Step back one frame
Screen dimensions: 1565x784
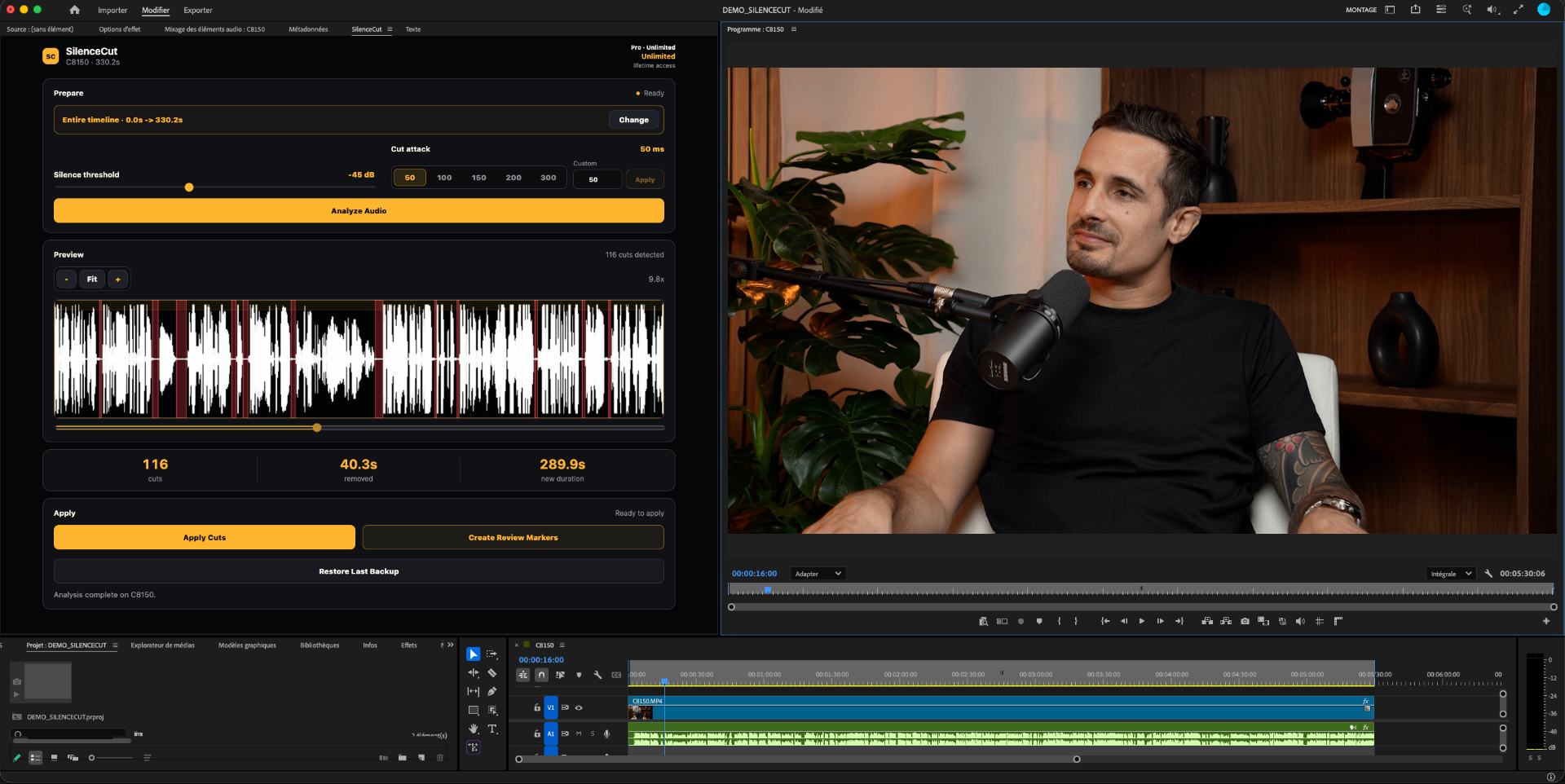point(1124,621)
